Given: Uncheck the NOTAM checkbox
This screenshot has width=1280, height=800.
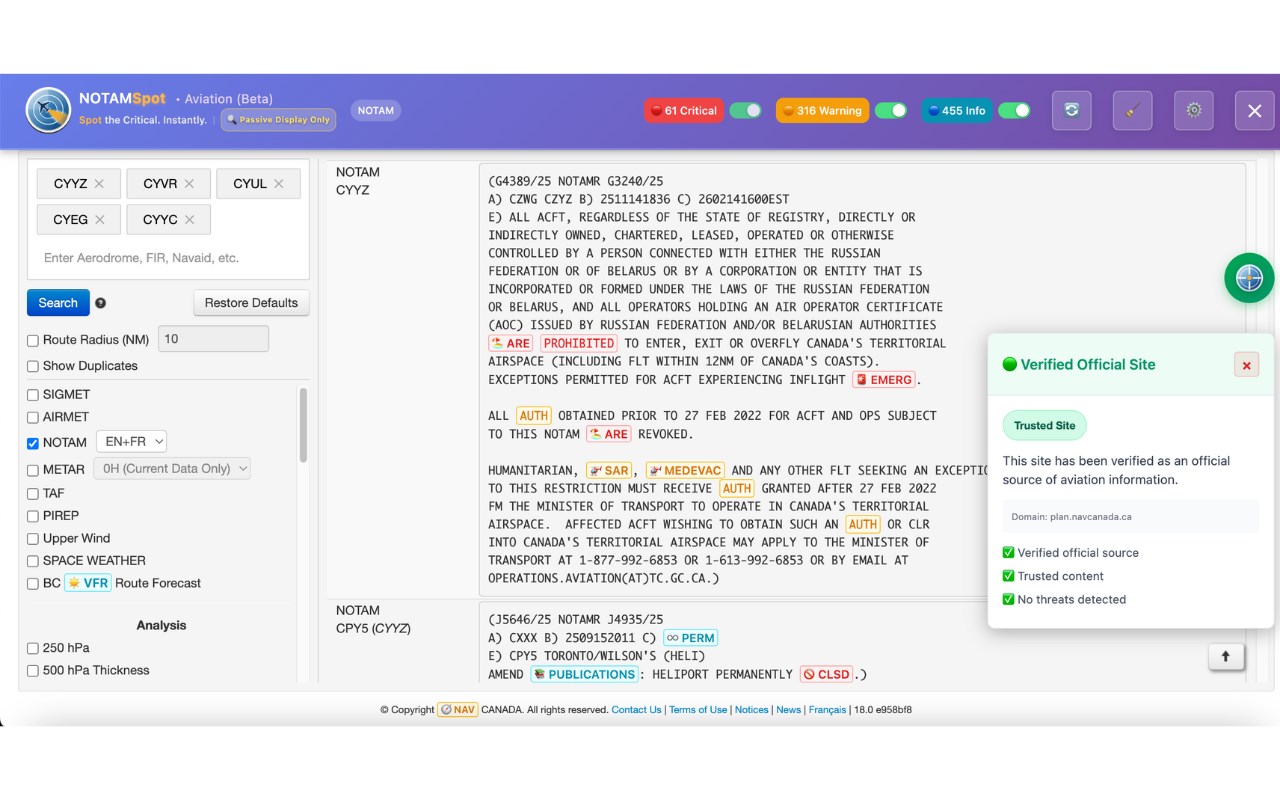Looking at the screenshot, I should pos(33,443).
